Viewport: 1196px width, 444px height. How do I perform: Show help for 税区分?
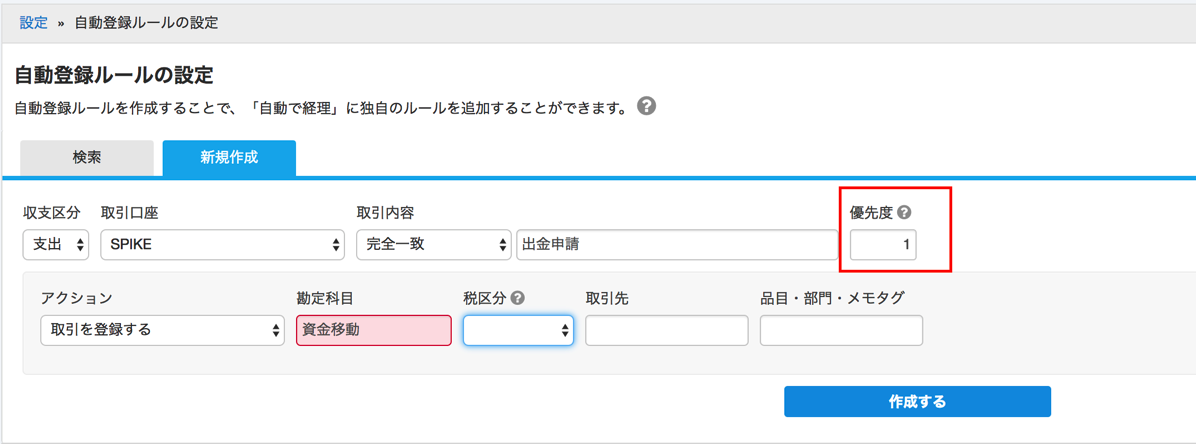pos(517,298)
